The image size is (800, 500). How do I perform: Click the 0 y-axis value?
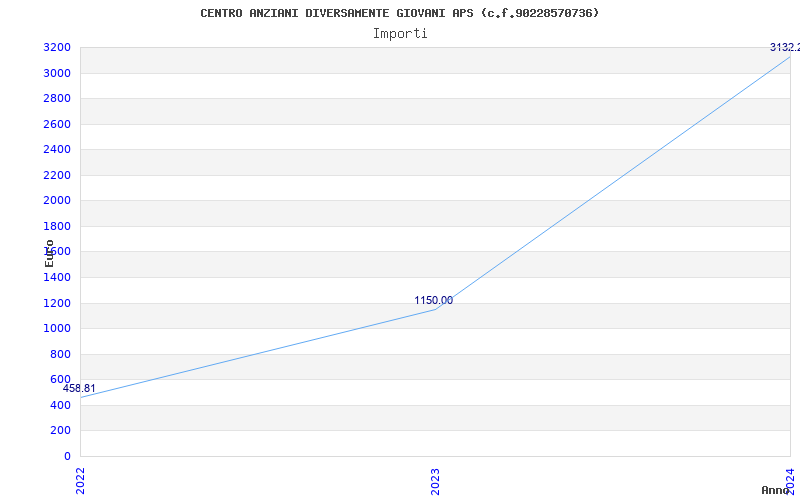(67, 456)
